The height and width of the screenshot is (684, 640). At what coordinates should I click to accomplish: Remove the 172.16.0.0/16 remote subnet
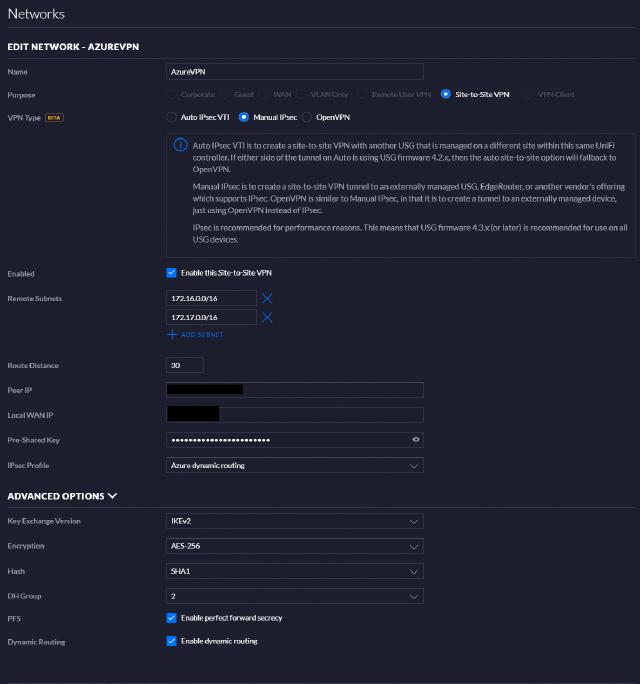[x=267, y=298]
